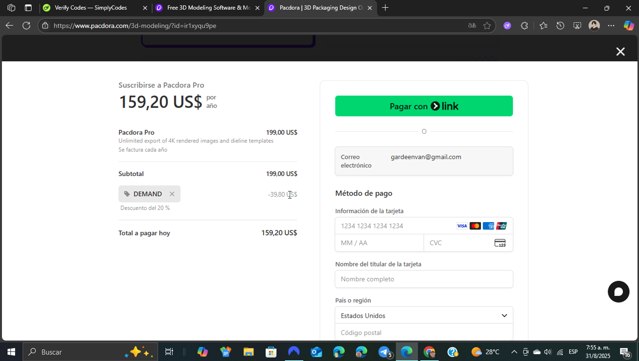Click the email gardeenvan@gmail.com field
Screen dimensions: 639x361
[424, 161]
